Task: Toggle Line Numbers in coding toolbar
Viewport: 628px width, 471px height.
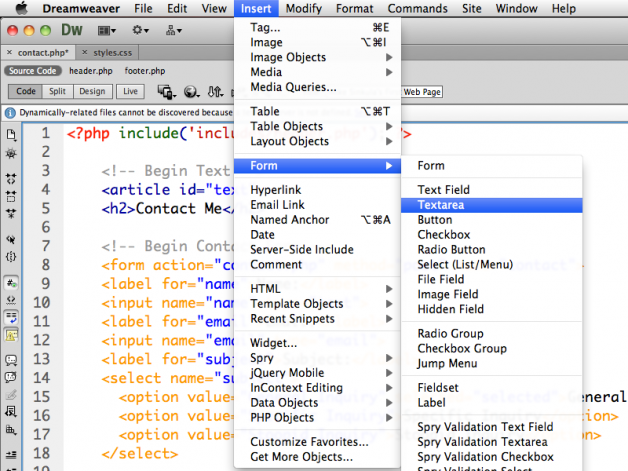Action: click(x=11, y=283)
